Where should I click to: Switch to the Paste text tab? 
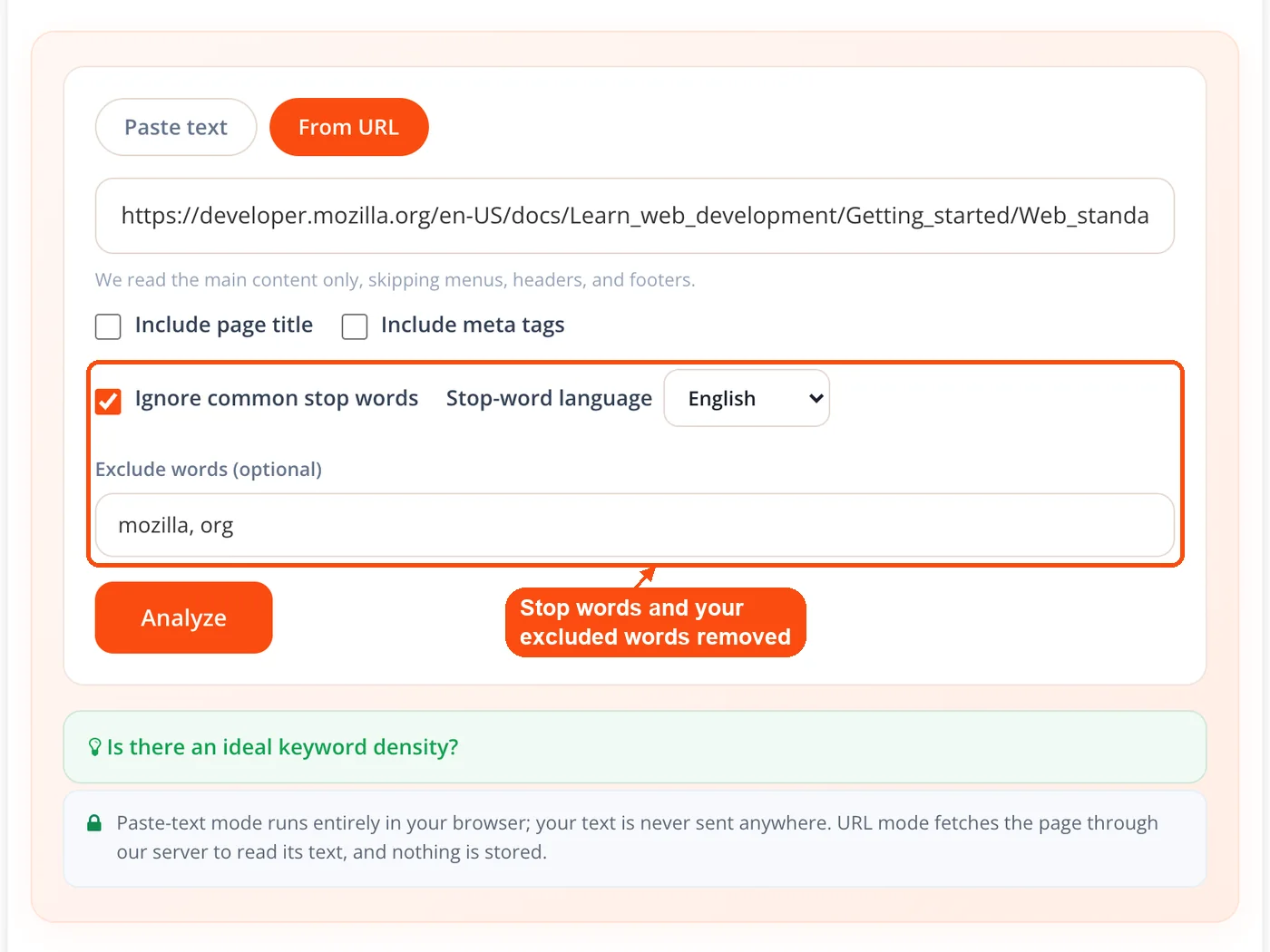click(x=176, y=127)
